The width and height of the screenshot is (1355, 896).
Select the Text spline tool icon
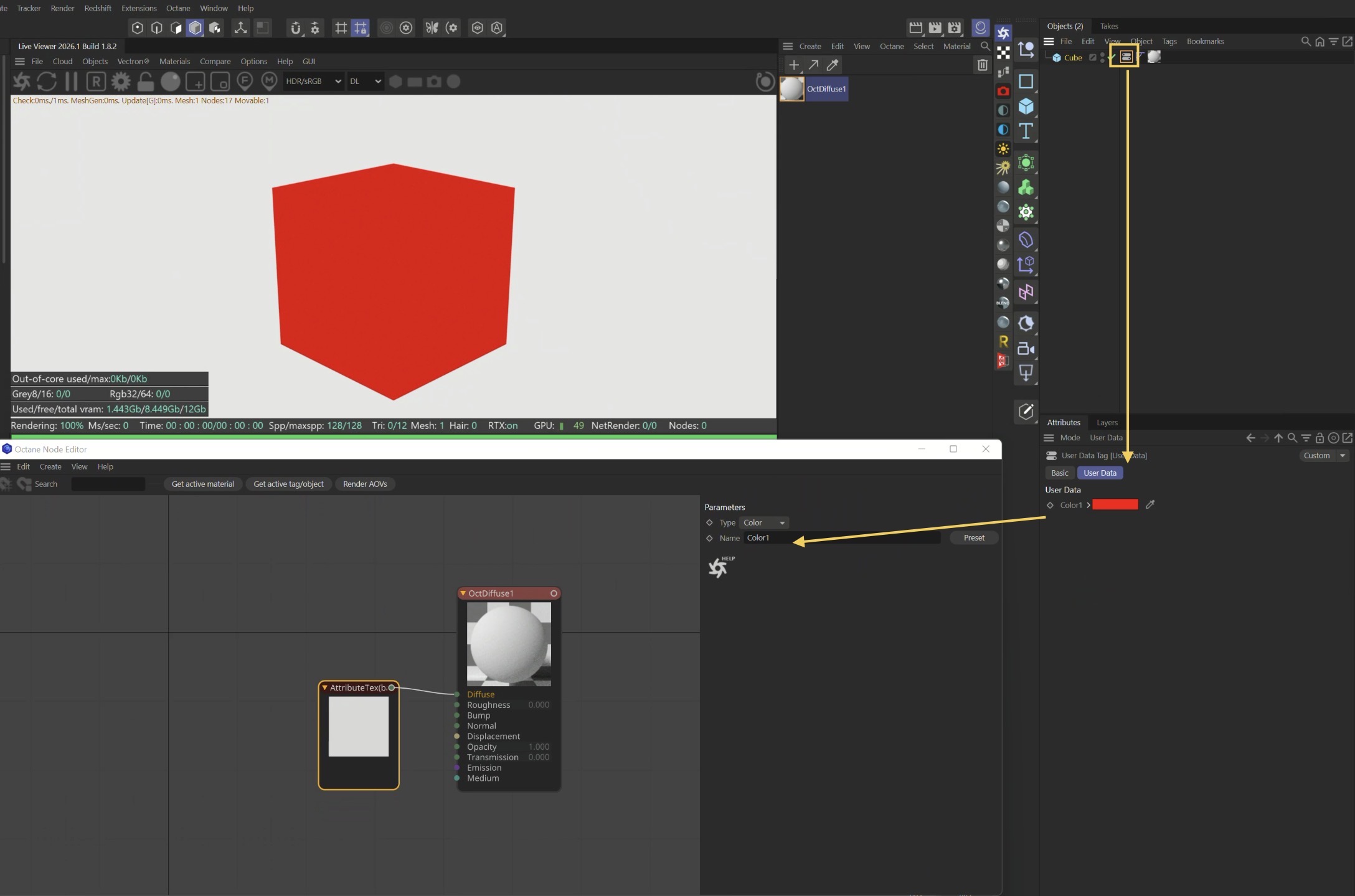(x=1026, y=131)
